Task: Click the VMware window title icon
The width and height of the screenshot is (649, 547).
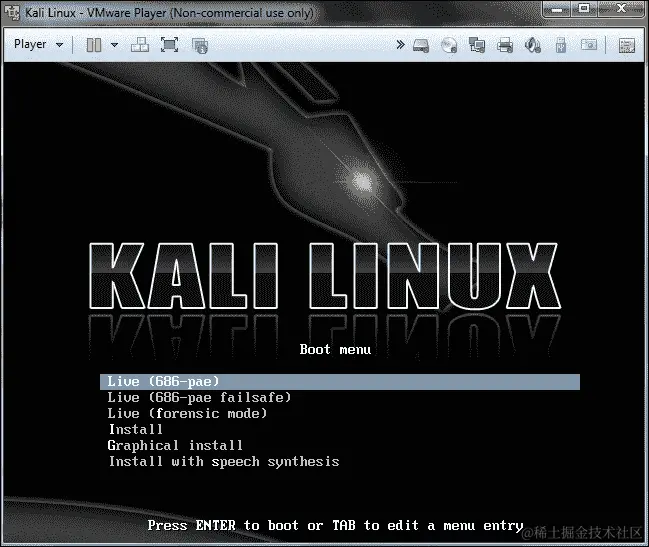Action: point(13,13)
